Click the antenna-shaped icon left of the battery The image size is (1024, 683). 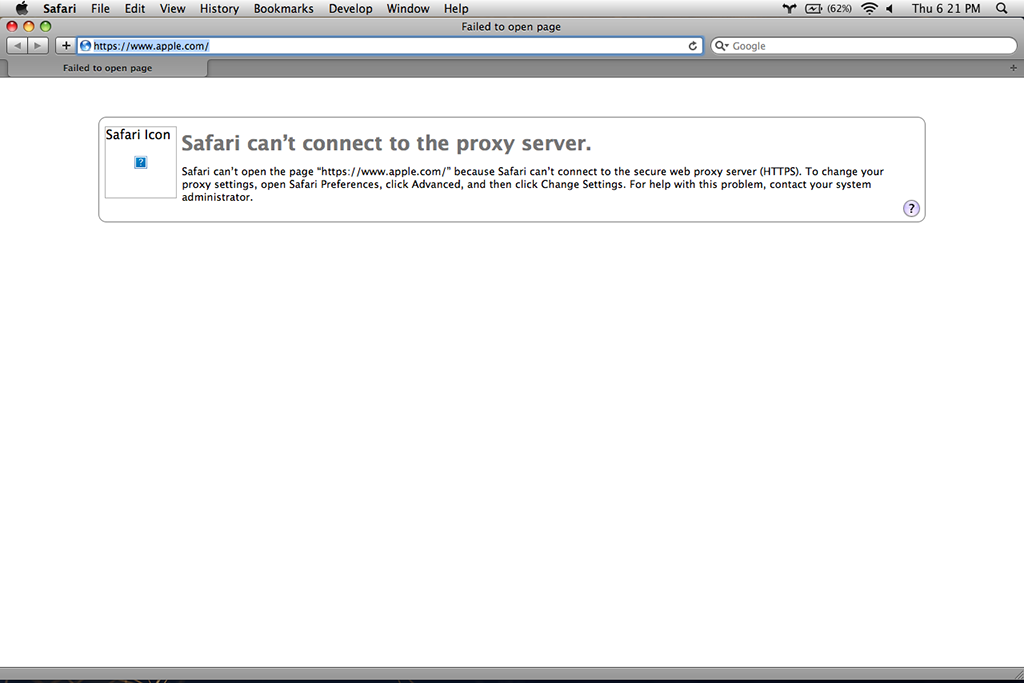[x=789, y=8]
